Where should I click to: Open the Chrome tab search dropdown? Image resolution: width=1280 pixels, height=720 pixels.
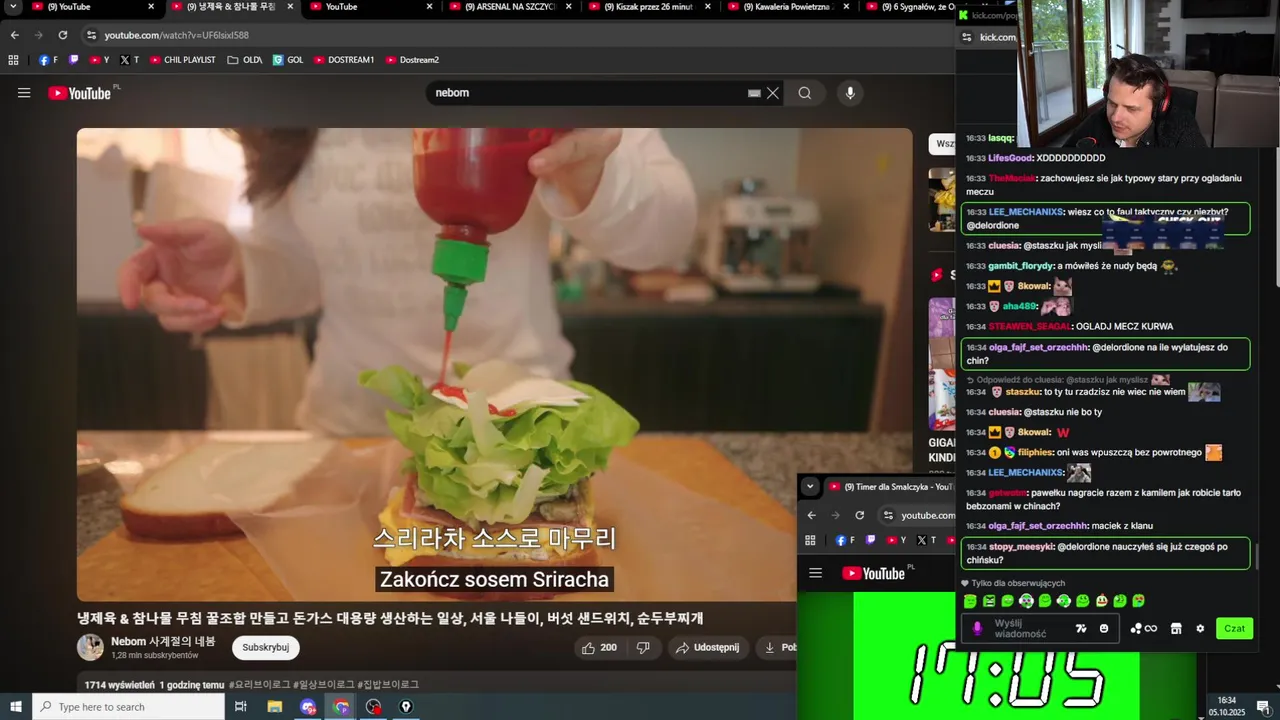tap(13, 7)
